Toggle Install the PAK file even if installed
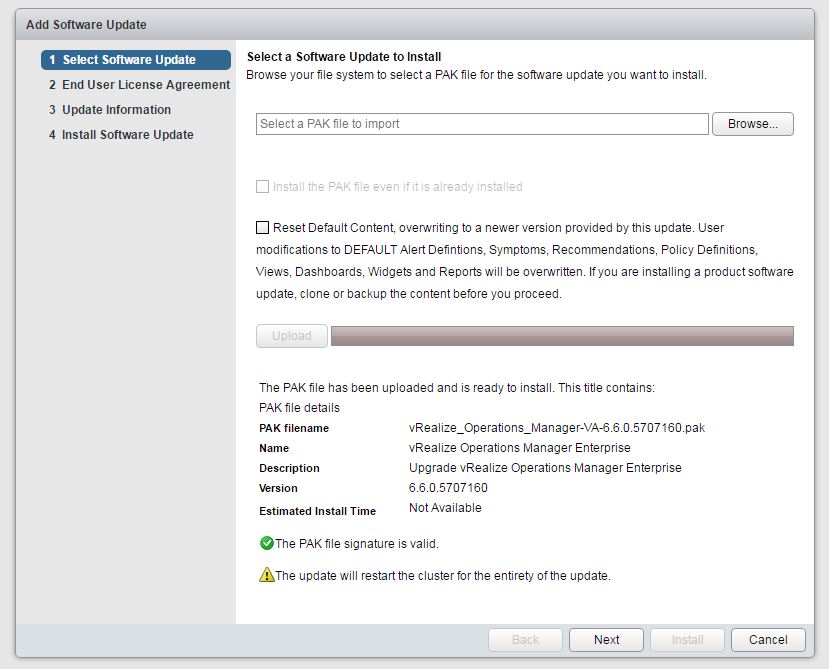 [x=263, y=187]
